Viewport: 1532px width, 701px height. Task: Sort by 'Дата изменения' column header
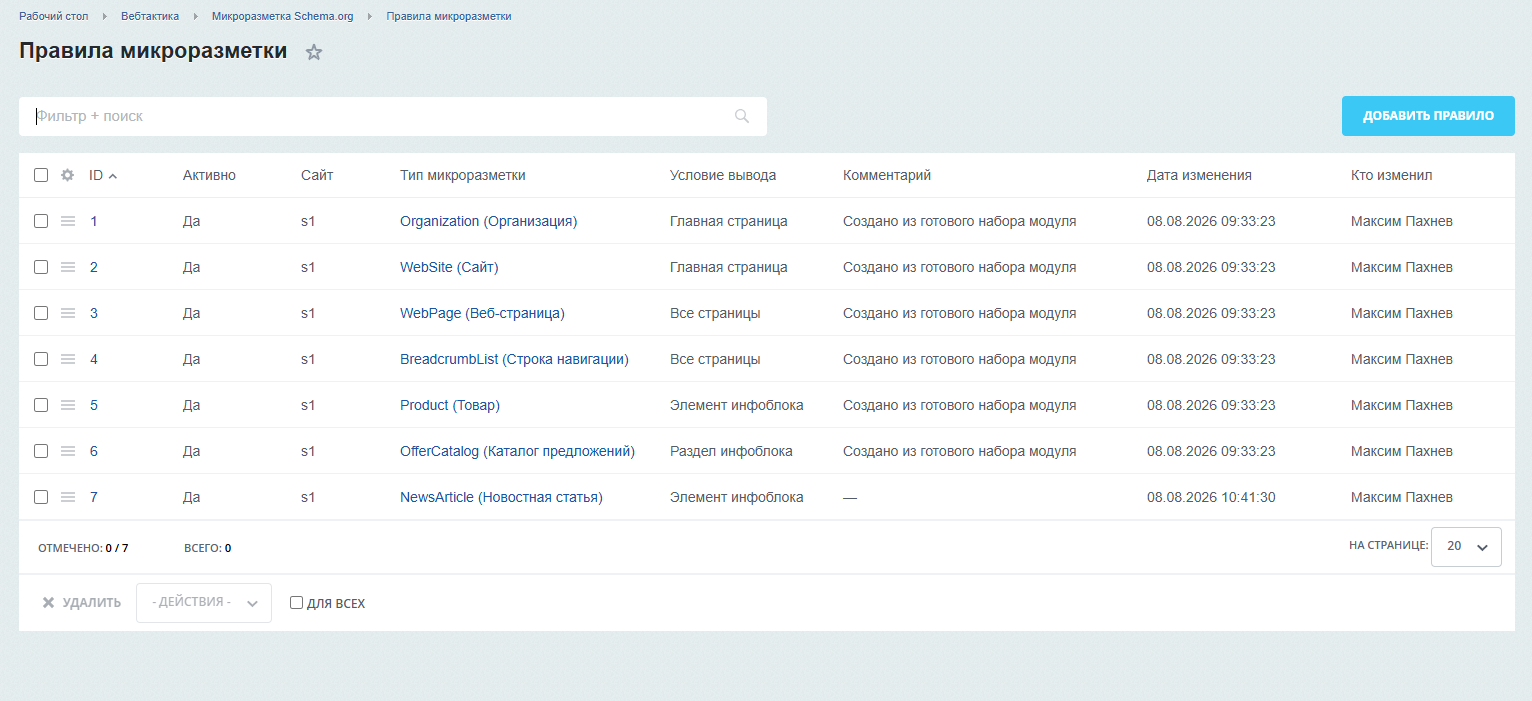click(x=1199, y=175)
